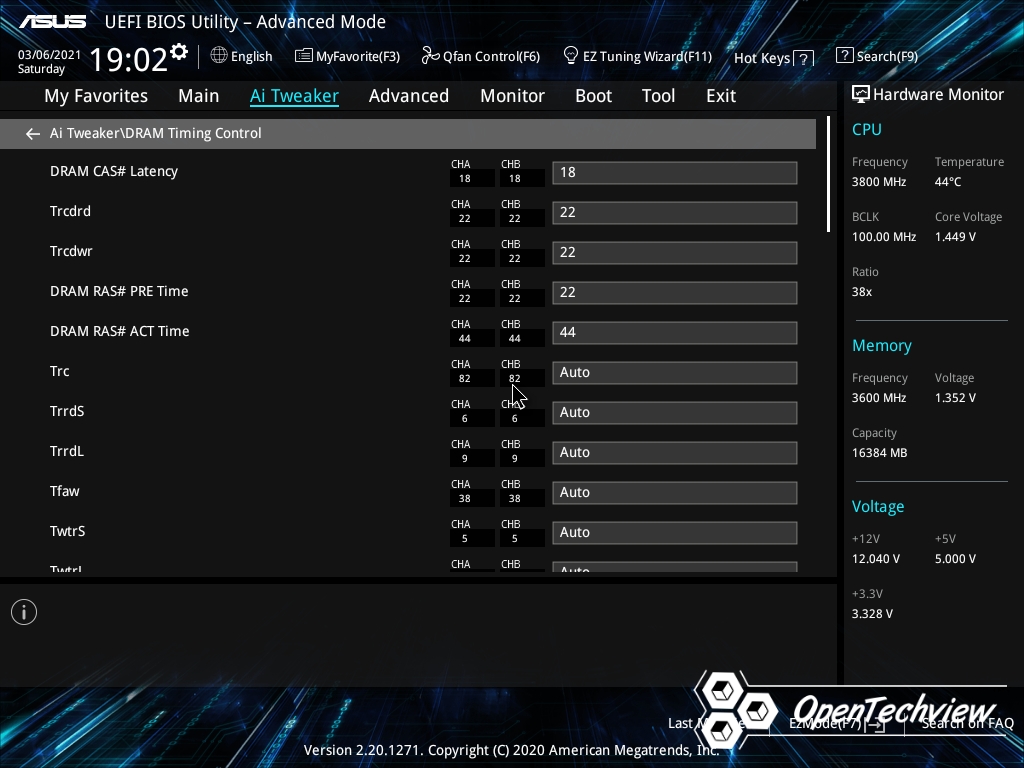Edit DRAM RAS# ACT Time field
The width and height of the screenshot is (1024, 768).
pos(675,332)
